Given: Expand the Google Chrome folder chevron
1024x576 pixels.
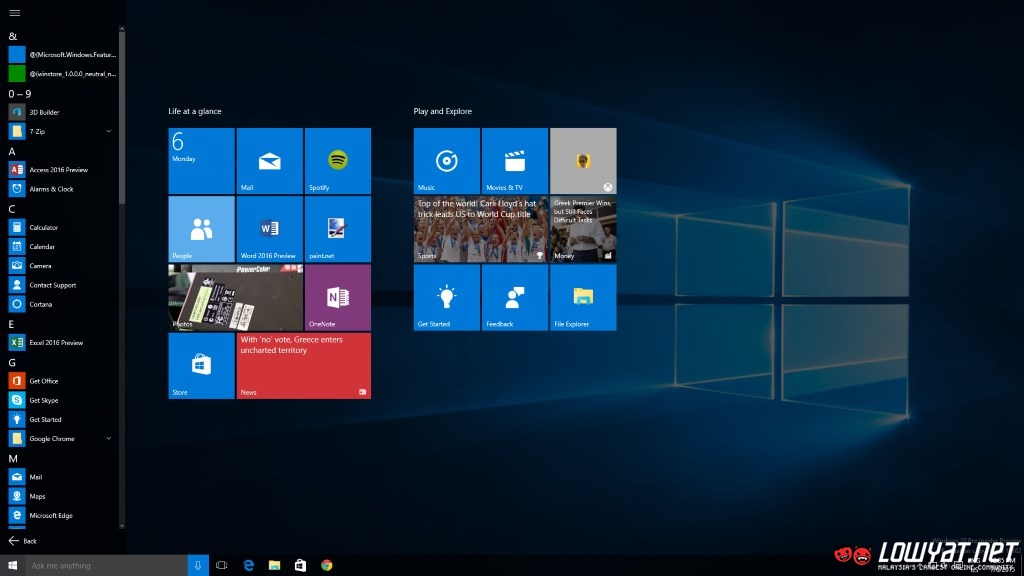Looking at the screenshot, I should click(109, 439).
